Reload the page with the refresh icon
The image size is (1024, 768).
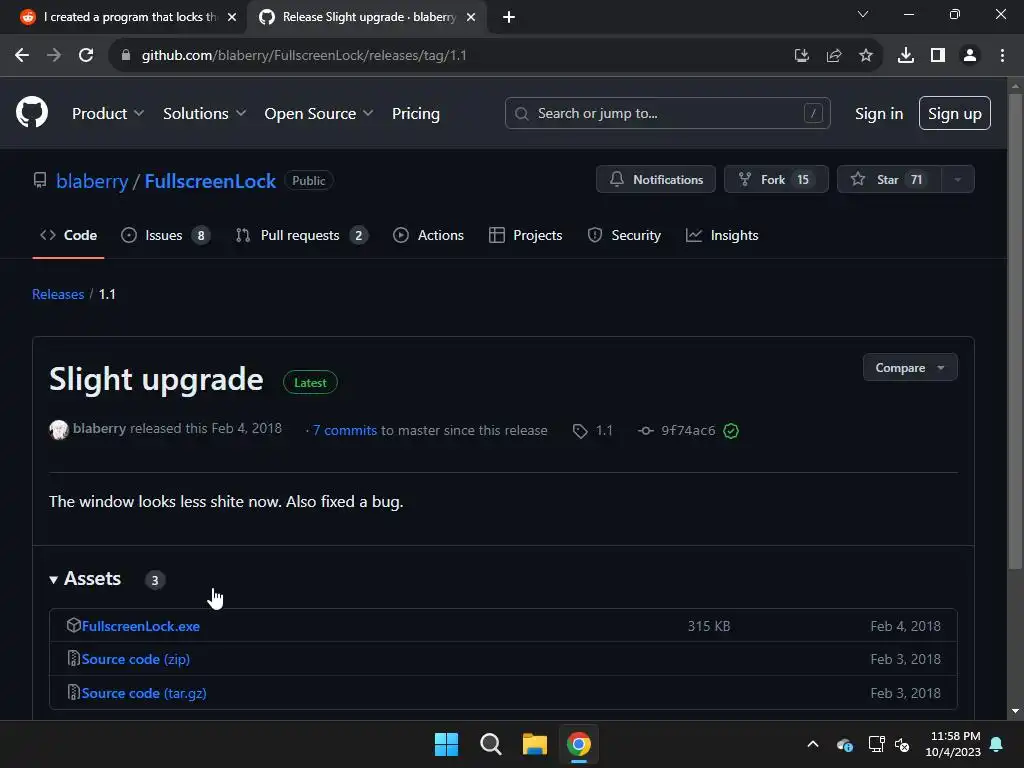86,56
